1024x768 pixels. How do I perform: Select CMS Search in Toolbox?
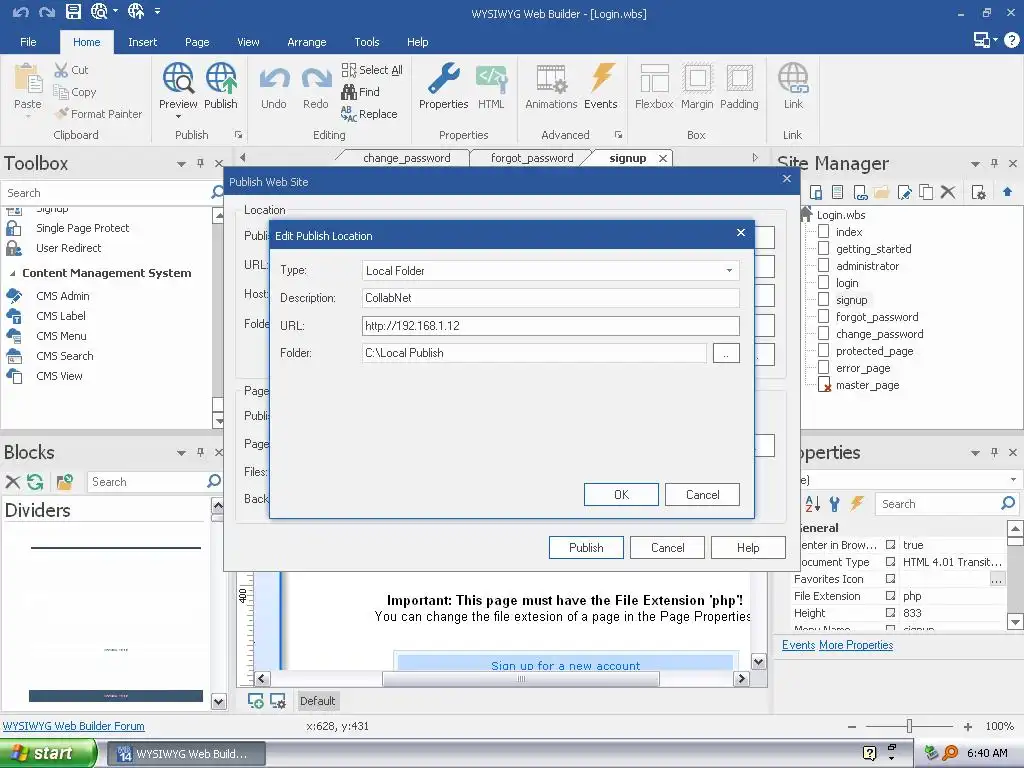pos(65,356)
